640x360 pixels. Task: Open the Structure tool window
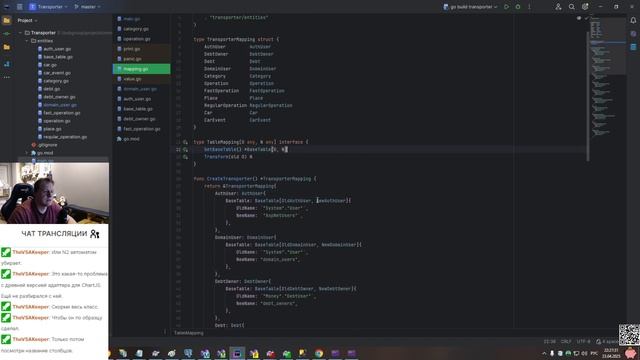pos(7,64)
